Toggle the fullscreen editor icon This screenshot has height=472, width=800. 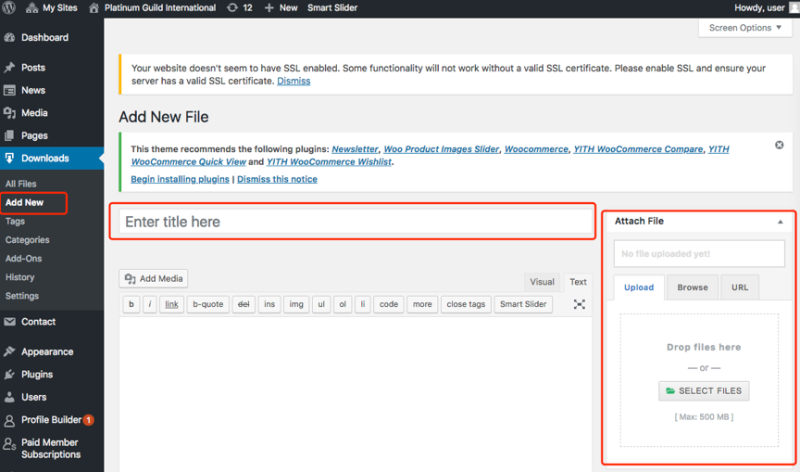click(579, 304)
